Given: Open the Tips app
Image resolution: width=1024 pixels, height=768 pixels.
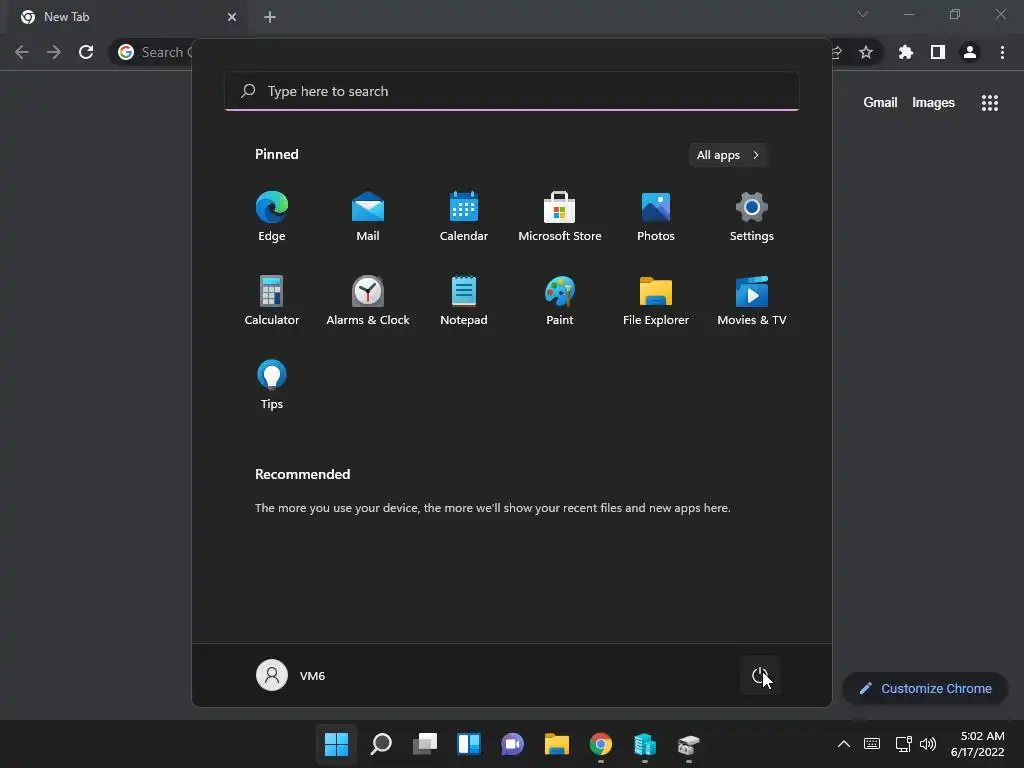Looking at the screenshot, I should [272, 385].
